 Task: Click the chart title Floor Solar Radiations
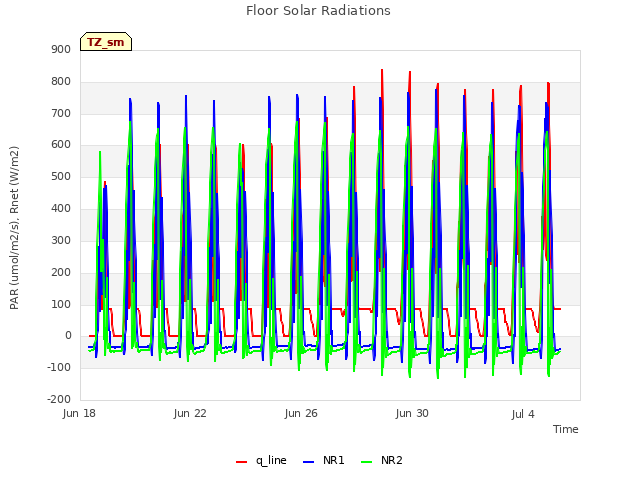click(x=318, y=11)
